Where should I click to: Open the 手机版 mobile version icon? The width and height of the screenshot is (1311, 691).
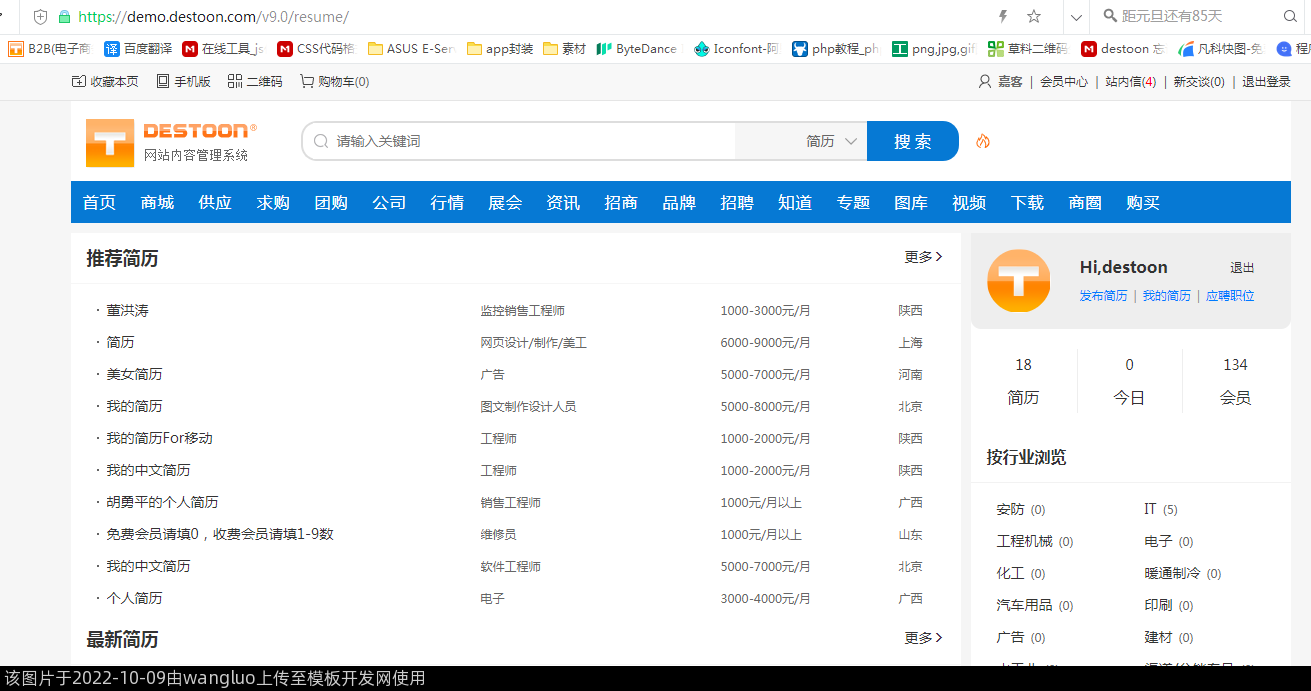(163, 82)
